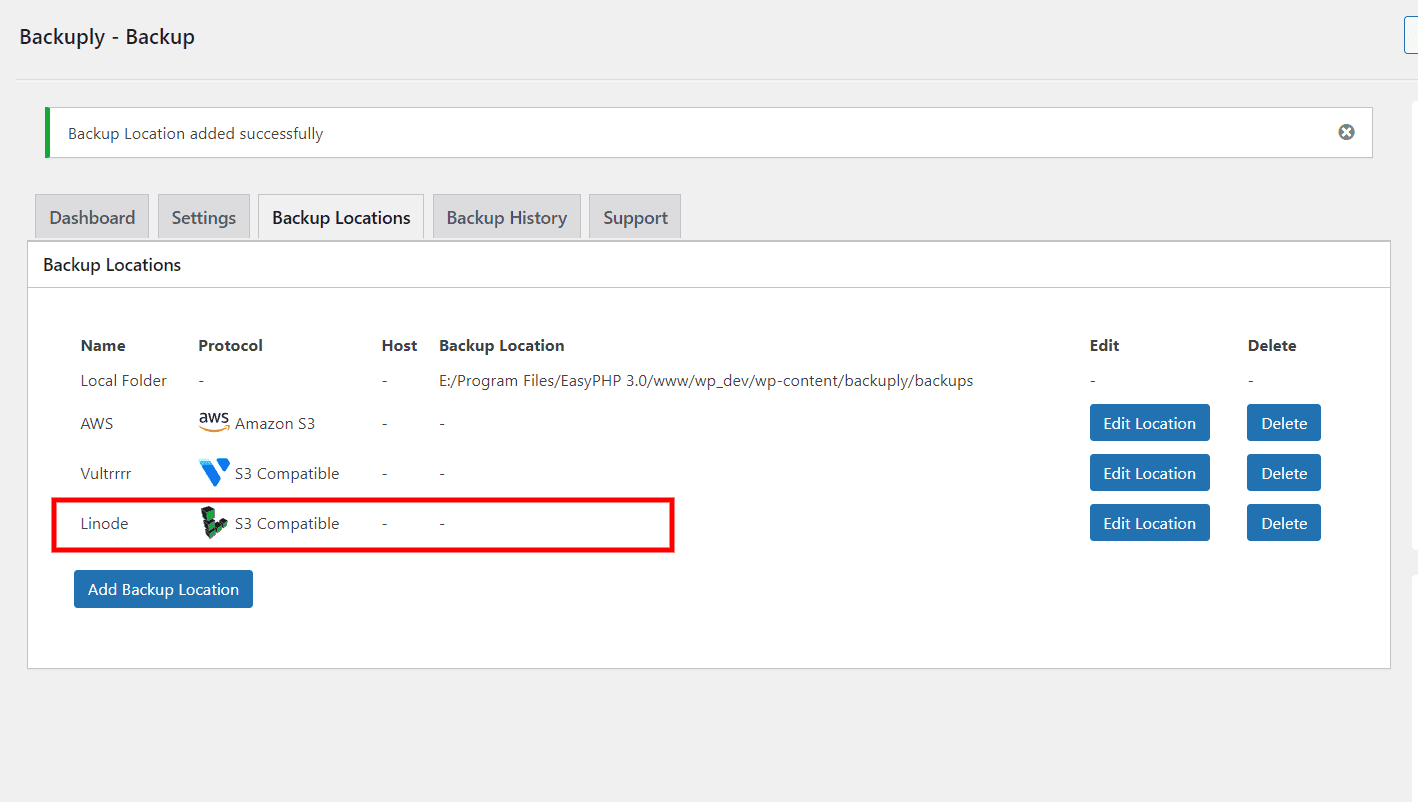Viewport: 1418px width, 802px height.
Task: Click the Local Folder backup path text
Action: [705, 380]
